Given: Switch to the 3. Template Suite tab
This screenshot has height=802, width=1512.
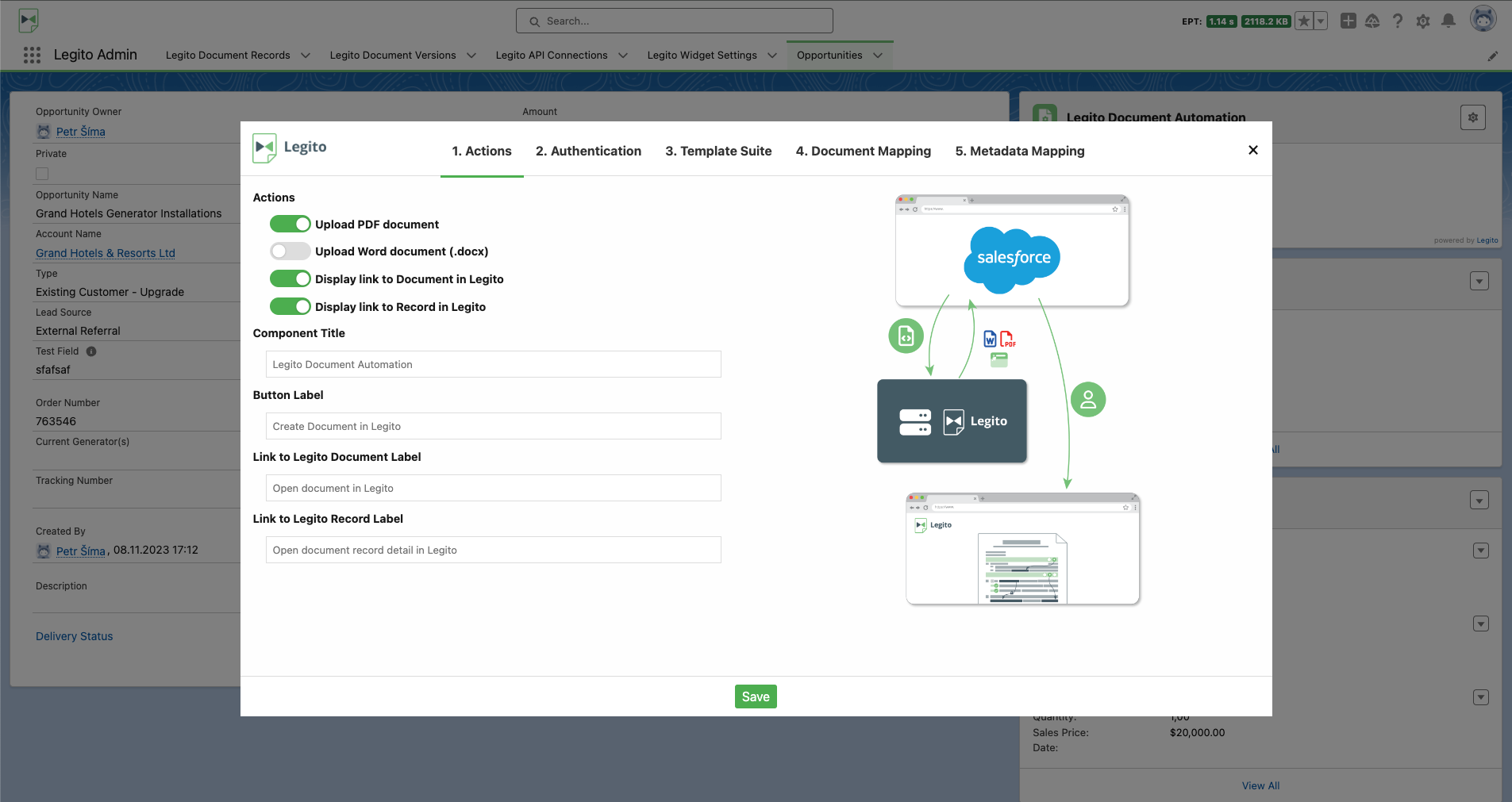Looking at the screenshot, I should (718, 151).
